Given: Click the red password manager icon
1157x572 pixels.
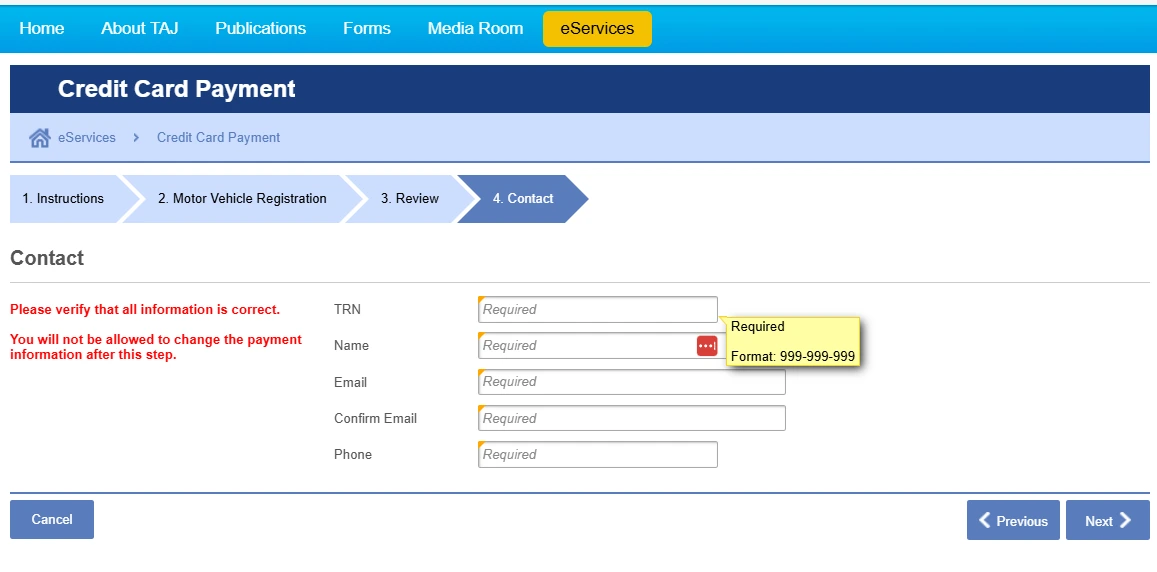Looking at the screenshot, I should 707,346.
